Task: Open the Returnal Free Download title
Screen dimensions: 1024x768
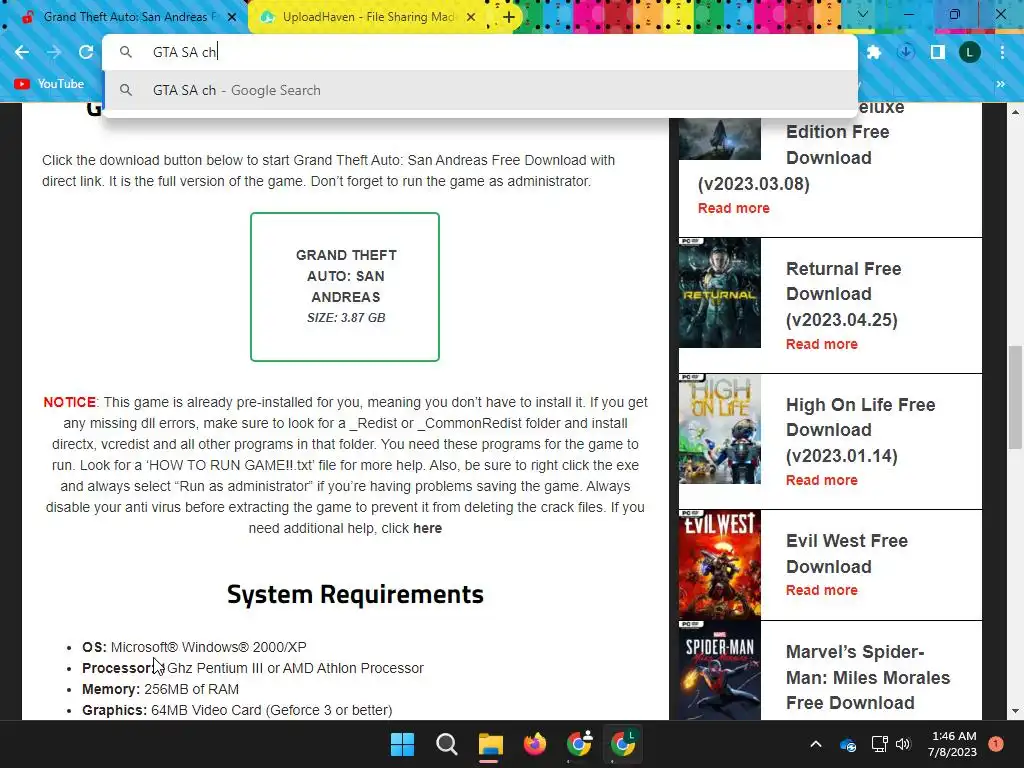Action: 843,295
